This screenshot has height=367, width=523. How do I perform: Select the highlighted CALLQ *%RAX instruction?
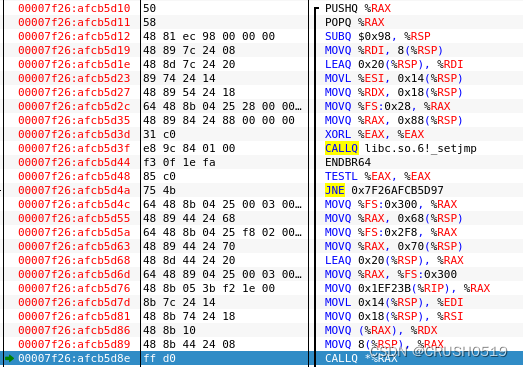pos(361,358)
